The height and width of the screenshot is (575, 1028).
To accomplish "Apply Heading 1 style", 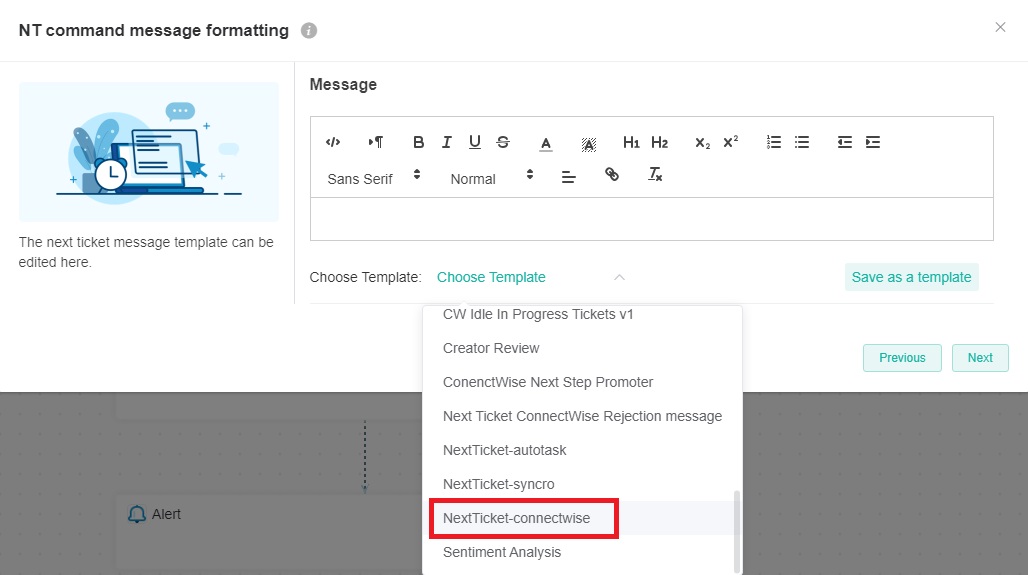I will (x=631, y=142).
